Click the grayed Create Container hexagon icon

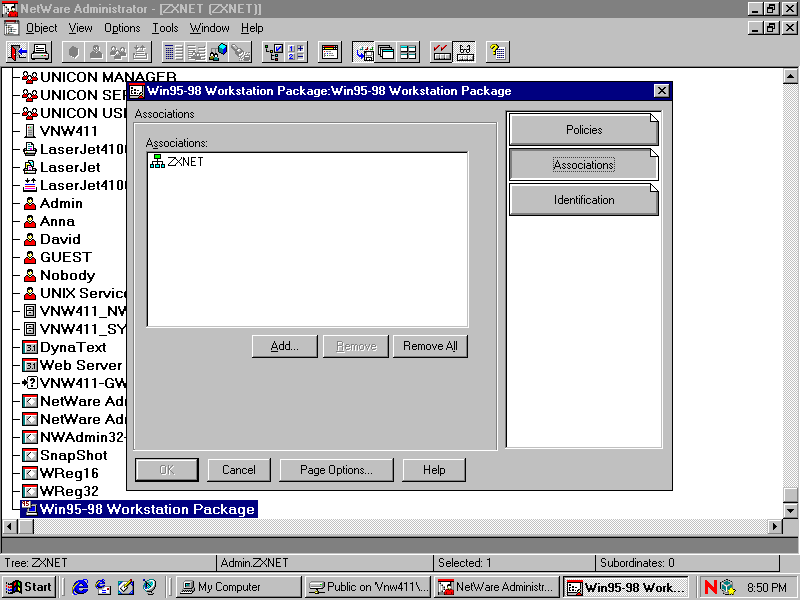coord(73,52)
